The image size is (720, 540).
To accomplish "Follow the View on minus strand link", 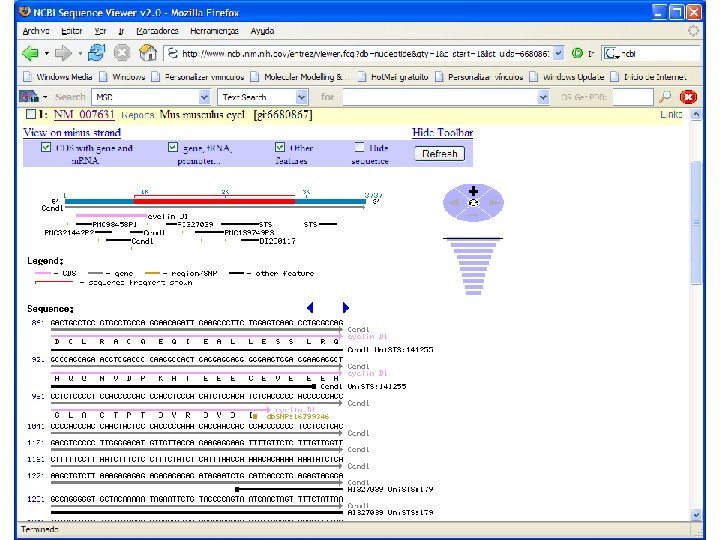I will coord(72,132).
